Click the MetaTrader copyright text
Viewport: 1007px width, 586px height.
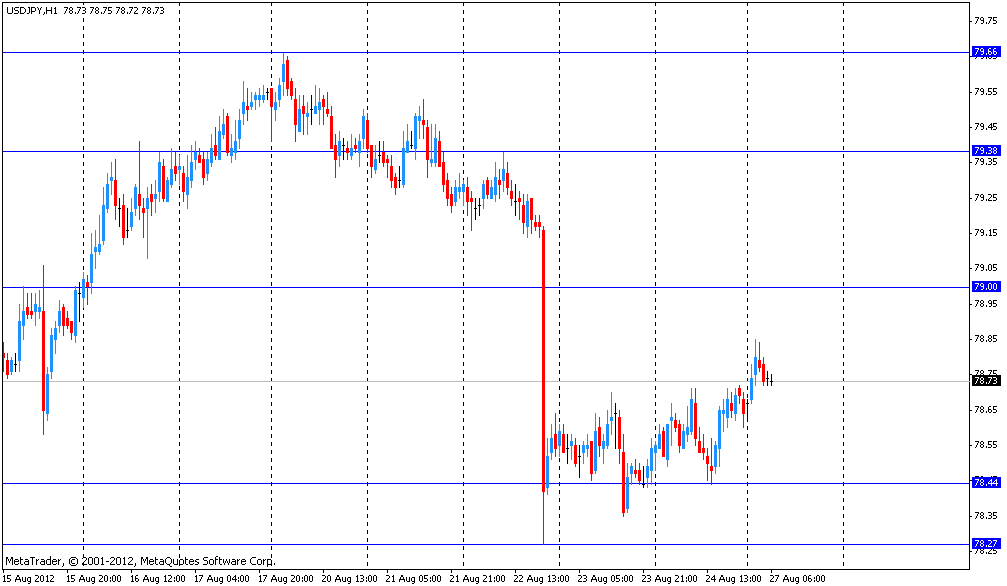coord(140,561)
